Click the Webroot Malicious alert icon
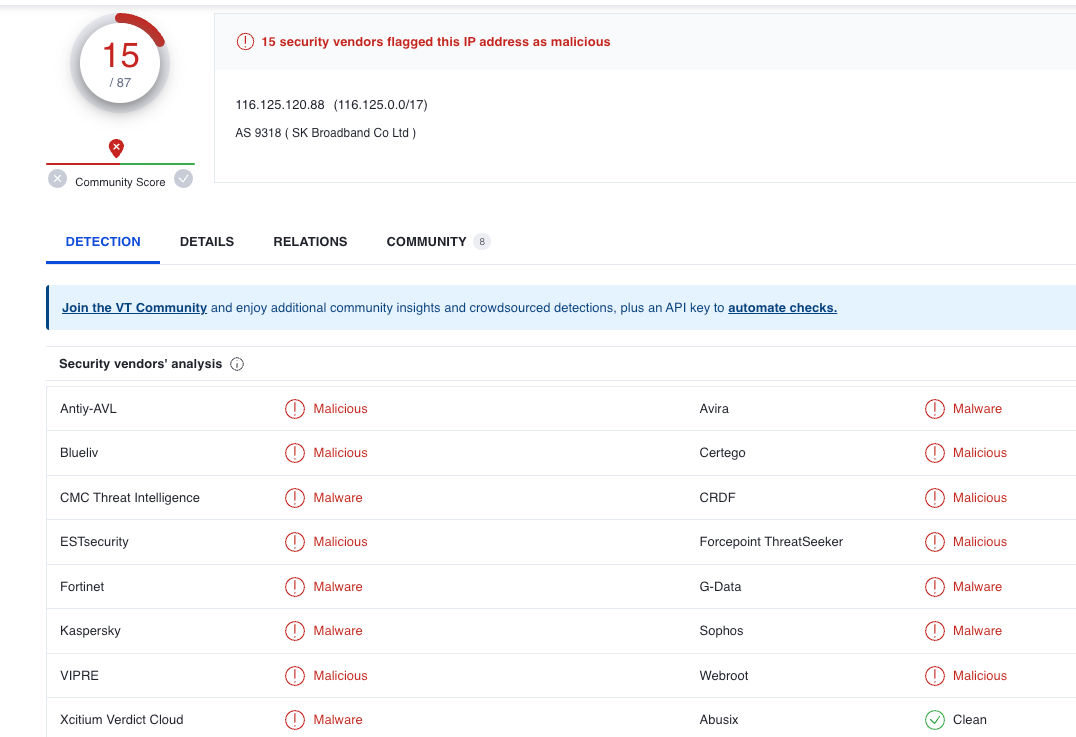 pos(935,676)
